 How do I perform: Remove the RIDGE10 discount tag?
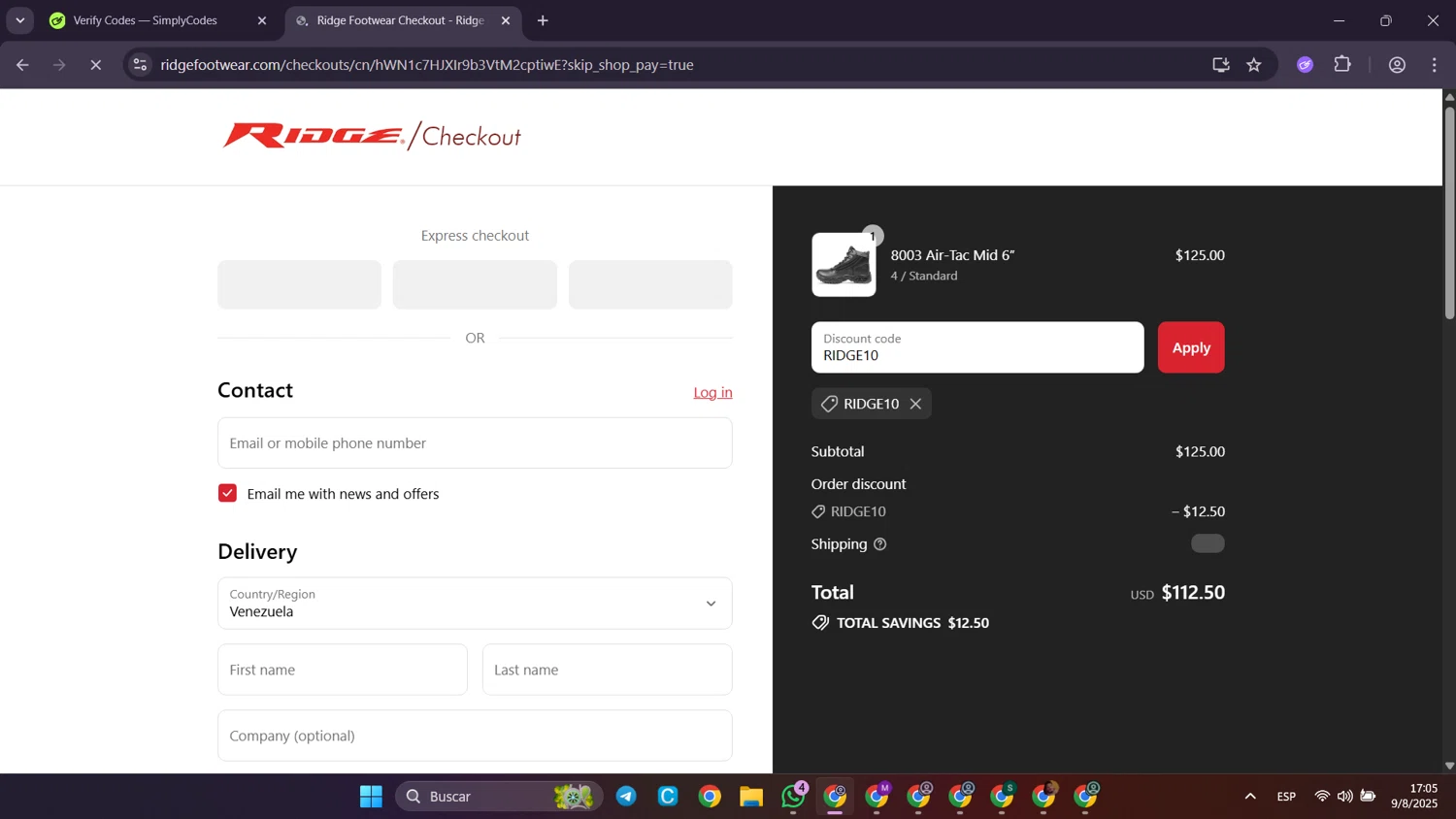915,404
